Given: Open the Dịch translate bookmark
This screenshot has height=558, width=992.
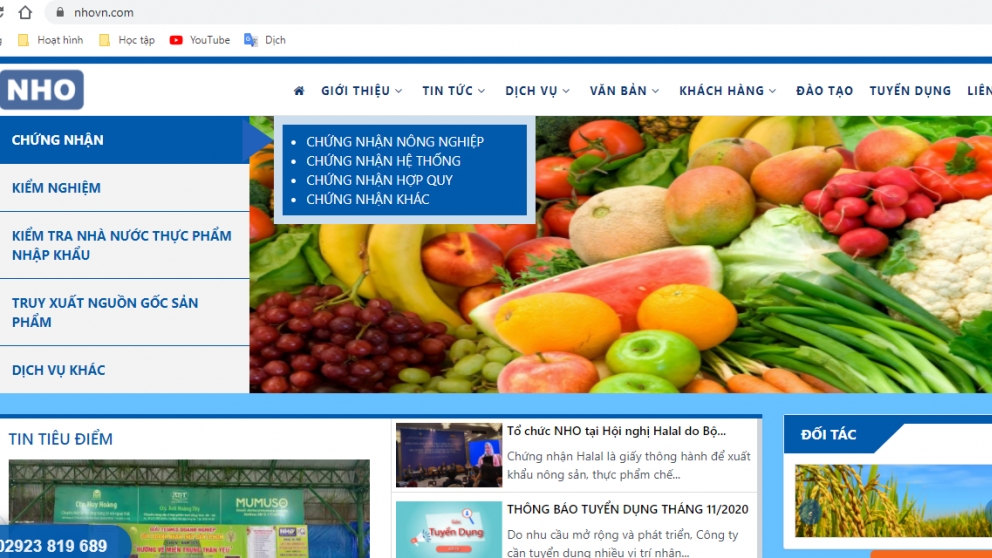Looking at the screenshot, I should (266, 40).
